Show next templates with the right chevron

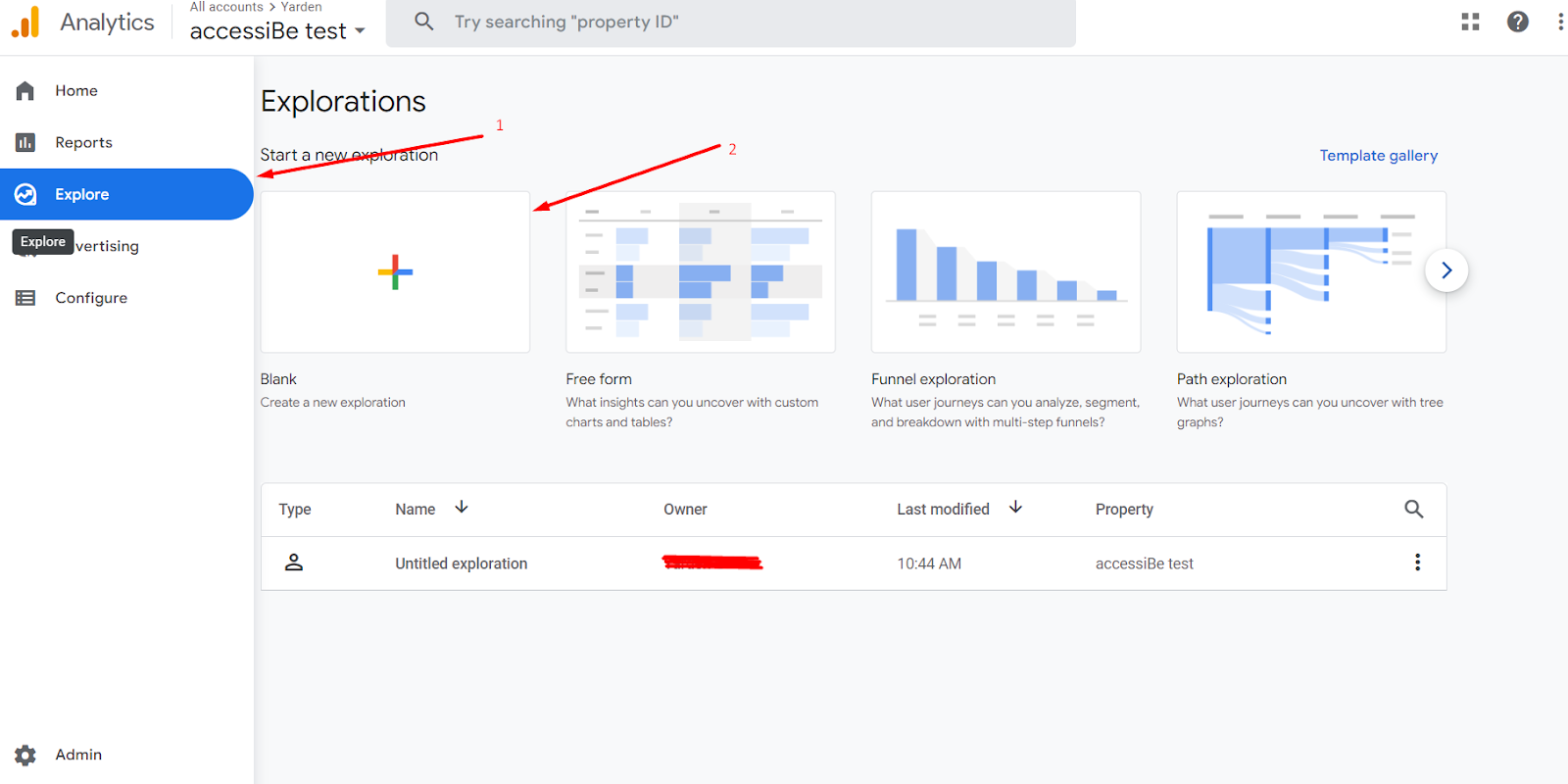coord(1445,270)
